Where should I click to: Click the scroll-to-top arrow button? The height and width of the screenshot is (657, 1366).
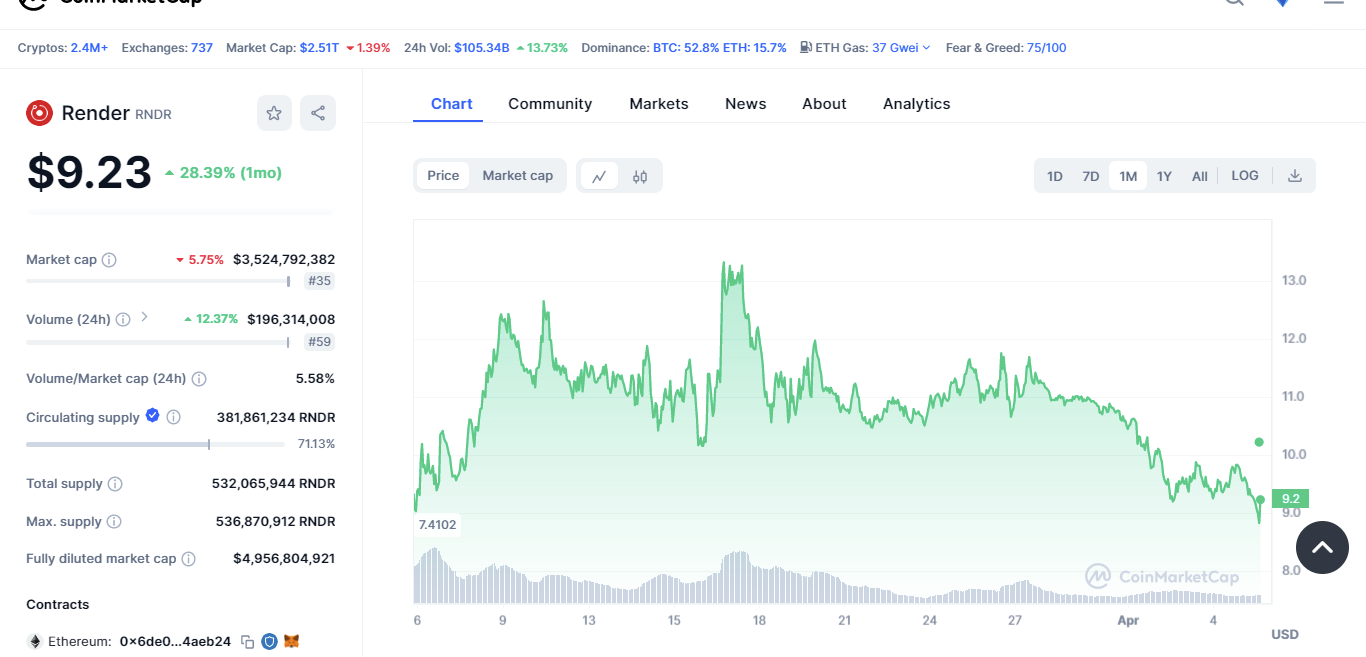[x=1322, y=547]
